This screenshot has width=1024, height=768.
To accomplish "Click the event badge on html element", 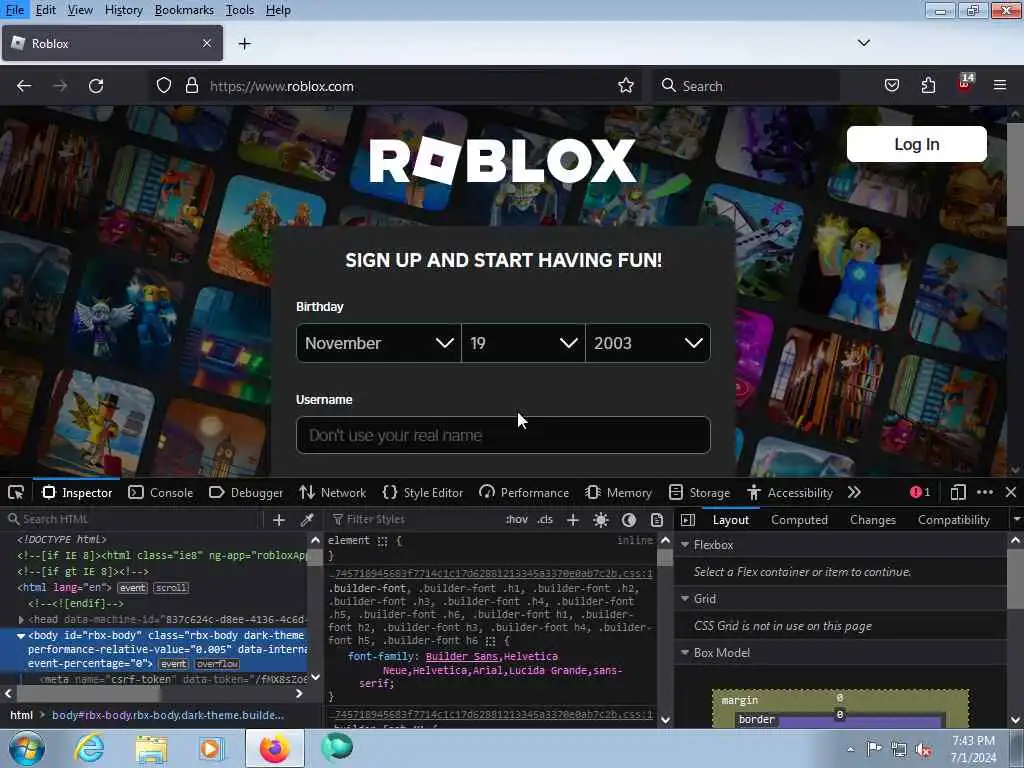I will pyautogui.click(x=133, y=588).
